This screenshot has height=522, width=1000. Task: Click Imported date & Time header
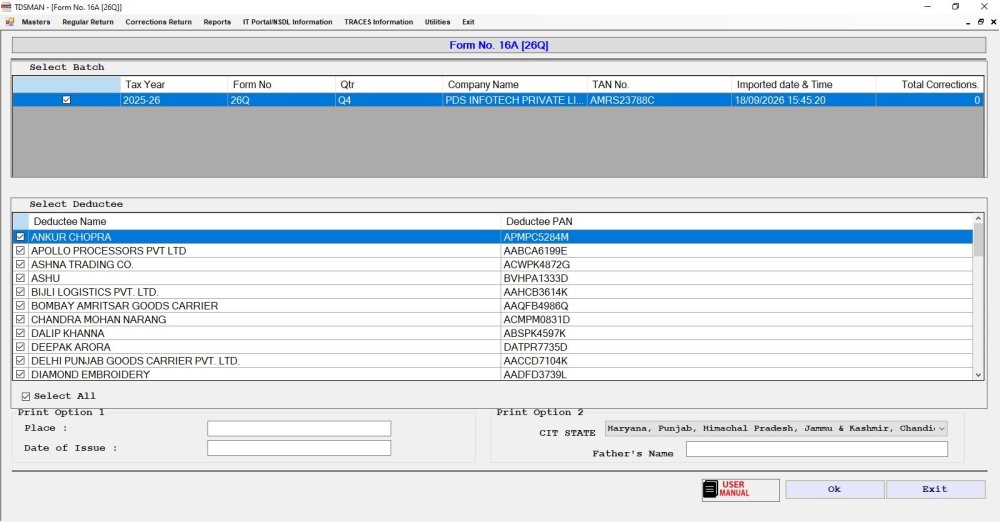coord(804,84)
